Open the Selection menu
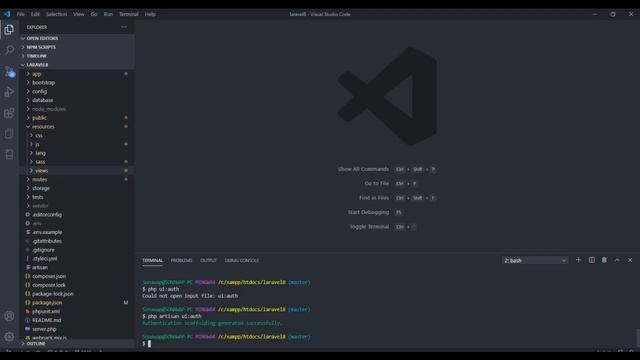Image resolution: width=640 pixels, height=360 pixels. (x=56, y=14)
